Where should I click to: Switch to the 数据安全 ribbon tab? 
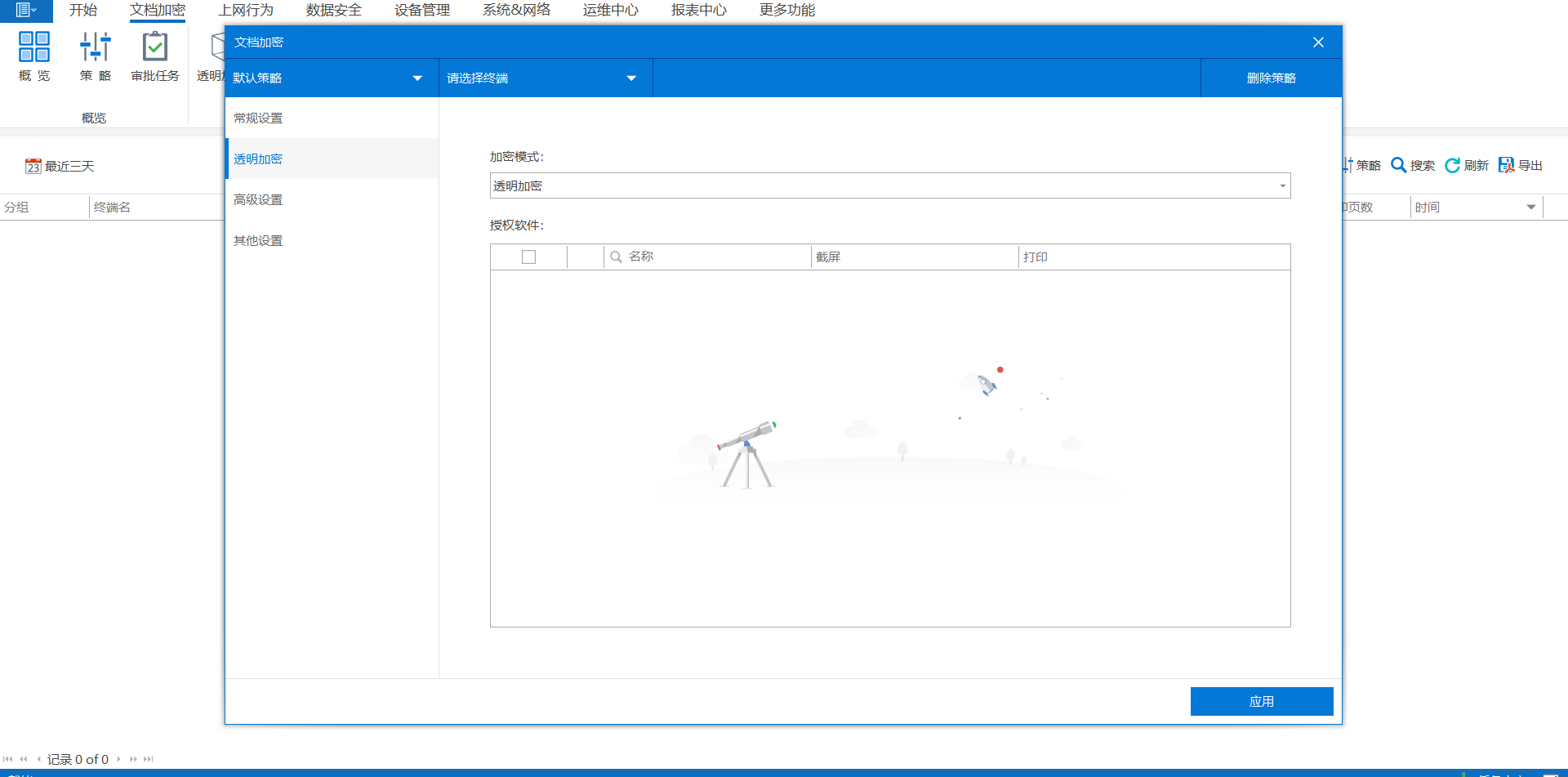pos(333,10)
